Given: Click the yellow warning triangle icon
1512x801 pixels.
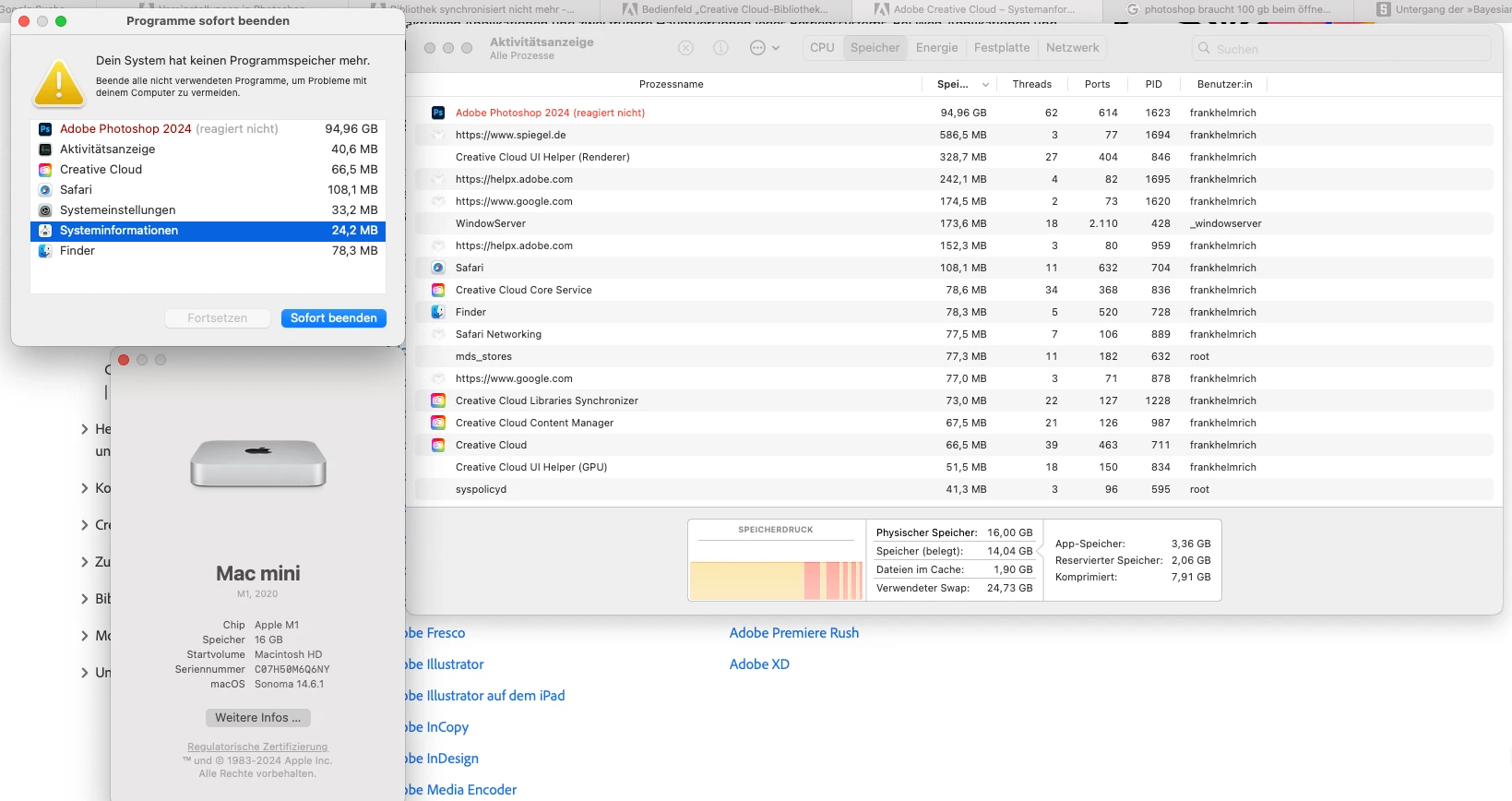Looking at the screenshot, I should [59, 83].
